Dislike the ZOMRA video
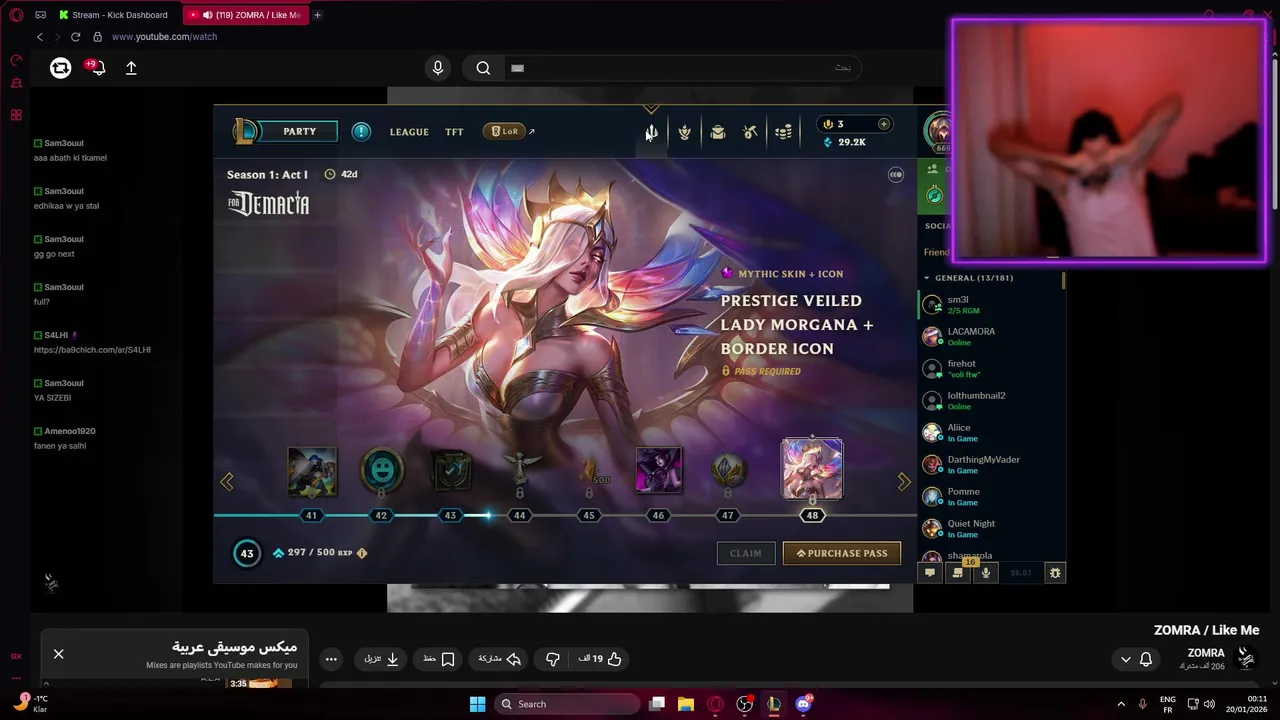Viewport: 1280px width, 720px height. tap(552, 659)
